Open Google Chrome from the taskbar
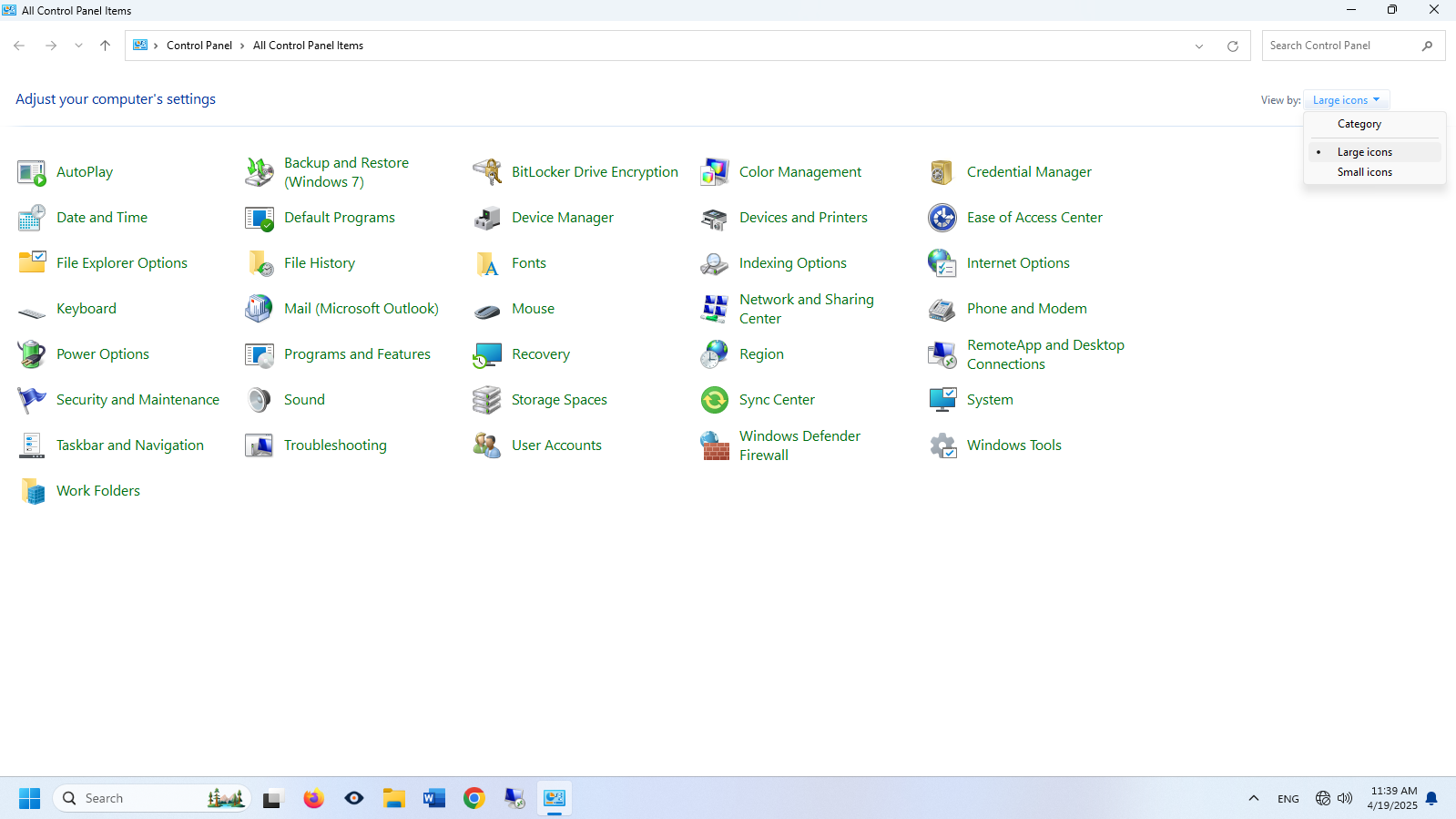This screenshot has height=819, width=1456. tap(474, 799)
